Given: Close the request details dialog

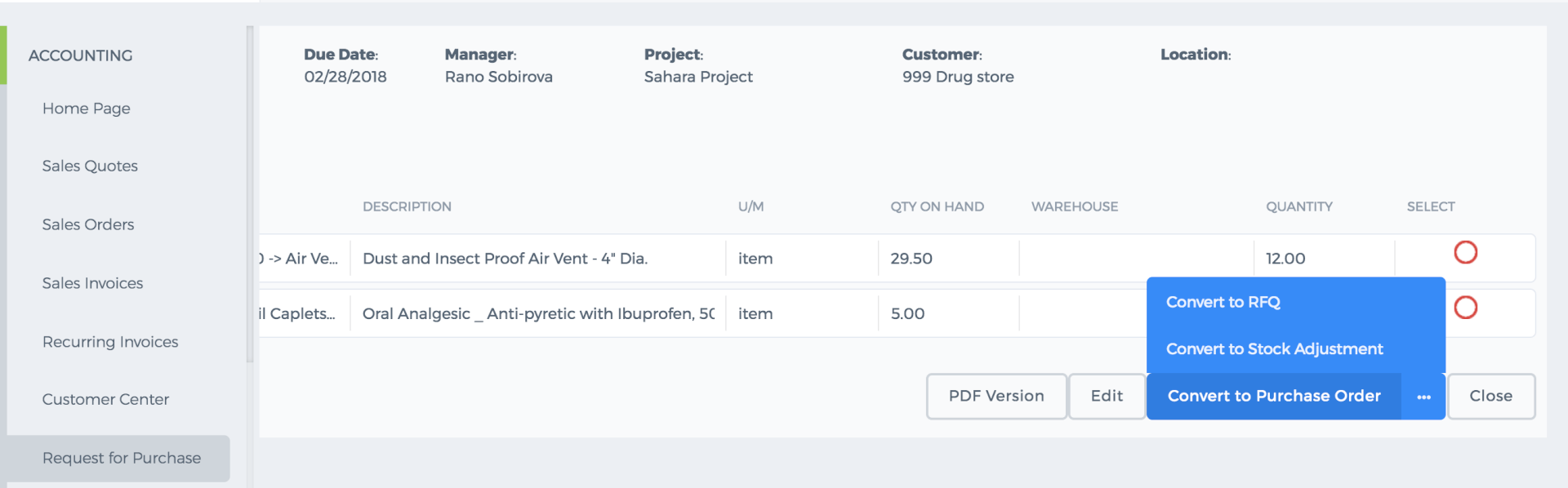Looking at the screenshot, I should pyautogui.click(x=1490, y=397).
